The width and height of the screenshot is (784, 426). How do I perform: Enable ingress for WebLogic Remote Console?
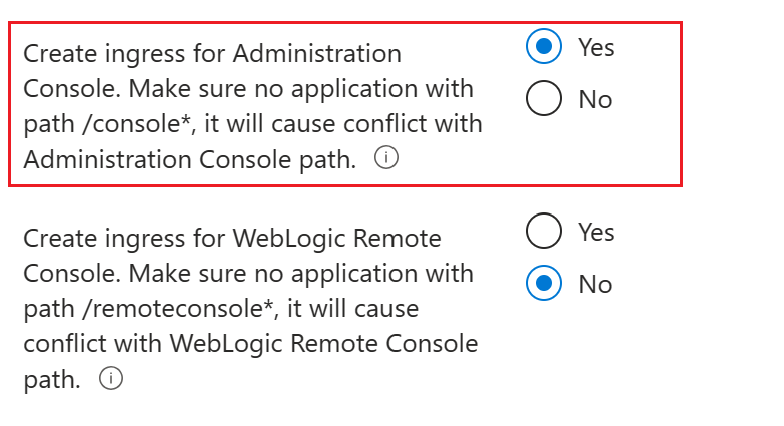543,232
